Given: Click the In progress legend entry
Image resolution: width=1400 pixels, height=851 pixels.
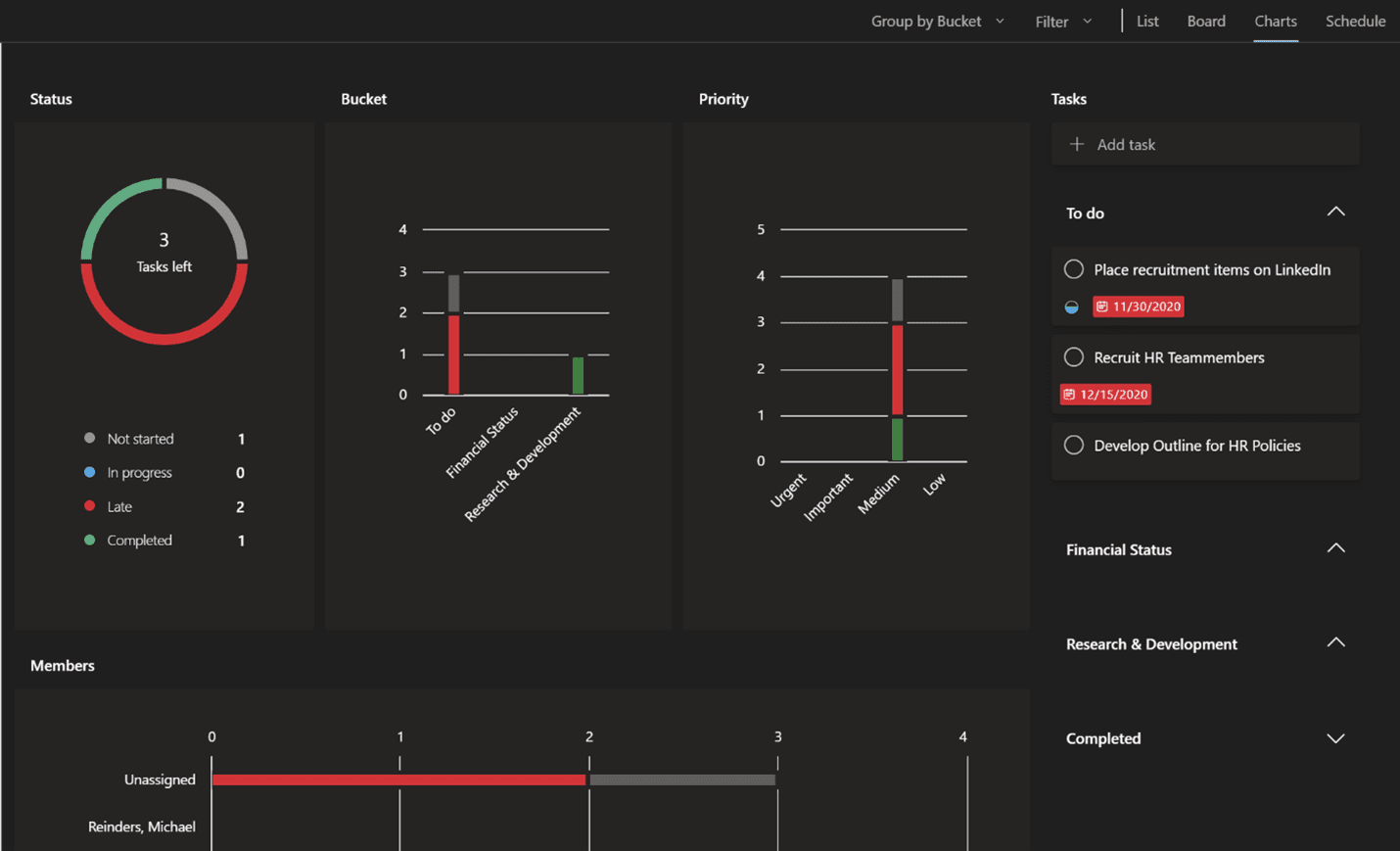Looking at the screenshot, I should pyautogui.click(x=164, y=472).
